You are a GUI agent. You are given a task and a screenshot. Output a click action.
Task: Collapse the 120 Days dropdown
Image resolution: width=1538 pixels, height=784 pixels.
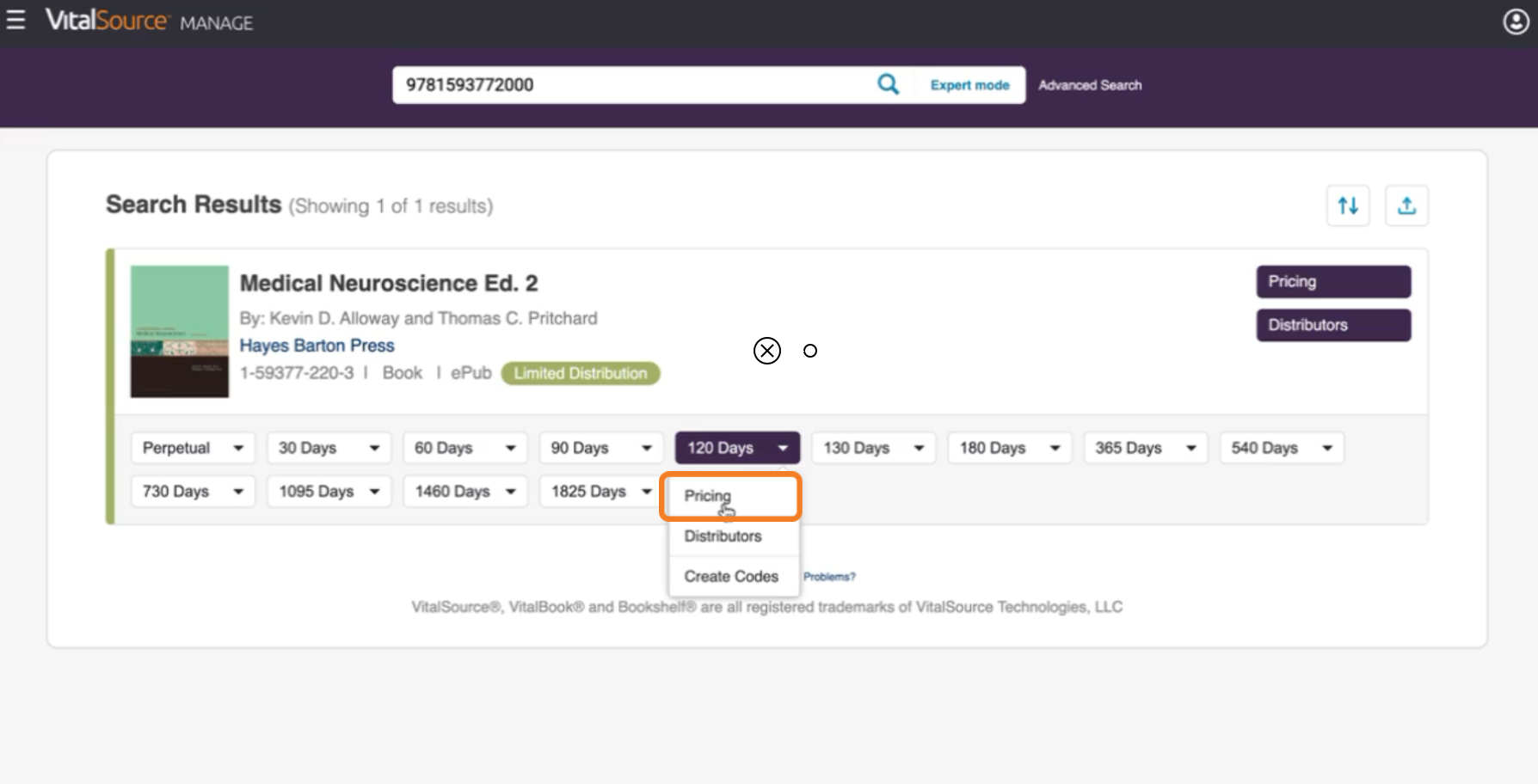point(737,448)
